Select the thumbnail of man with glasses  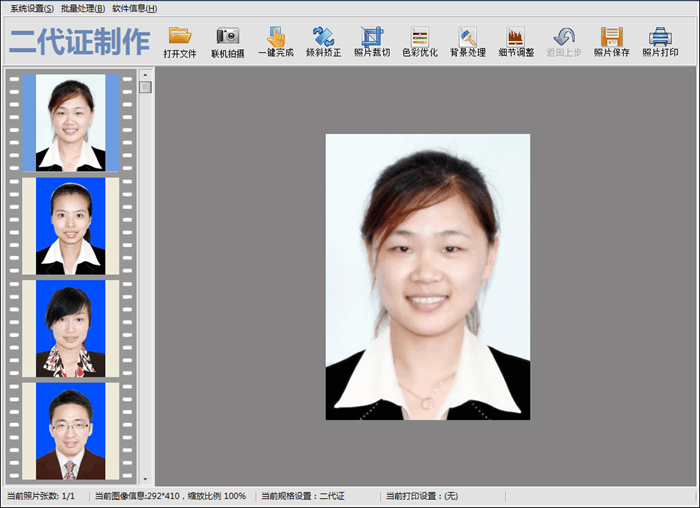[71, 431]
